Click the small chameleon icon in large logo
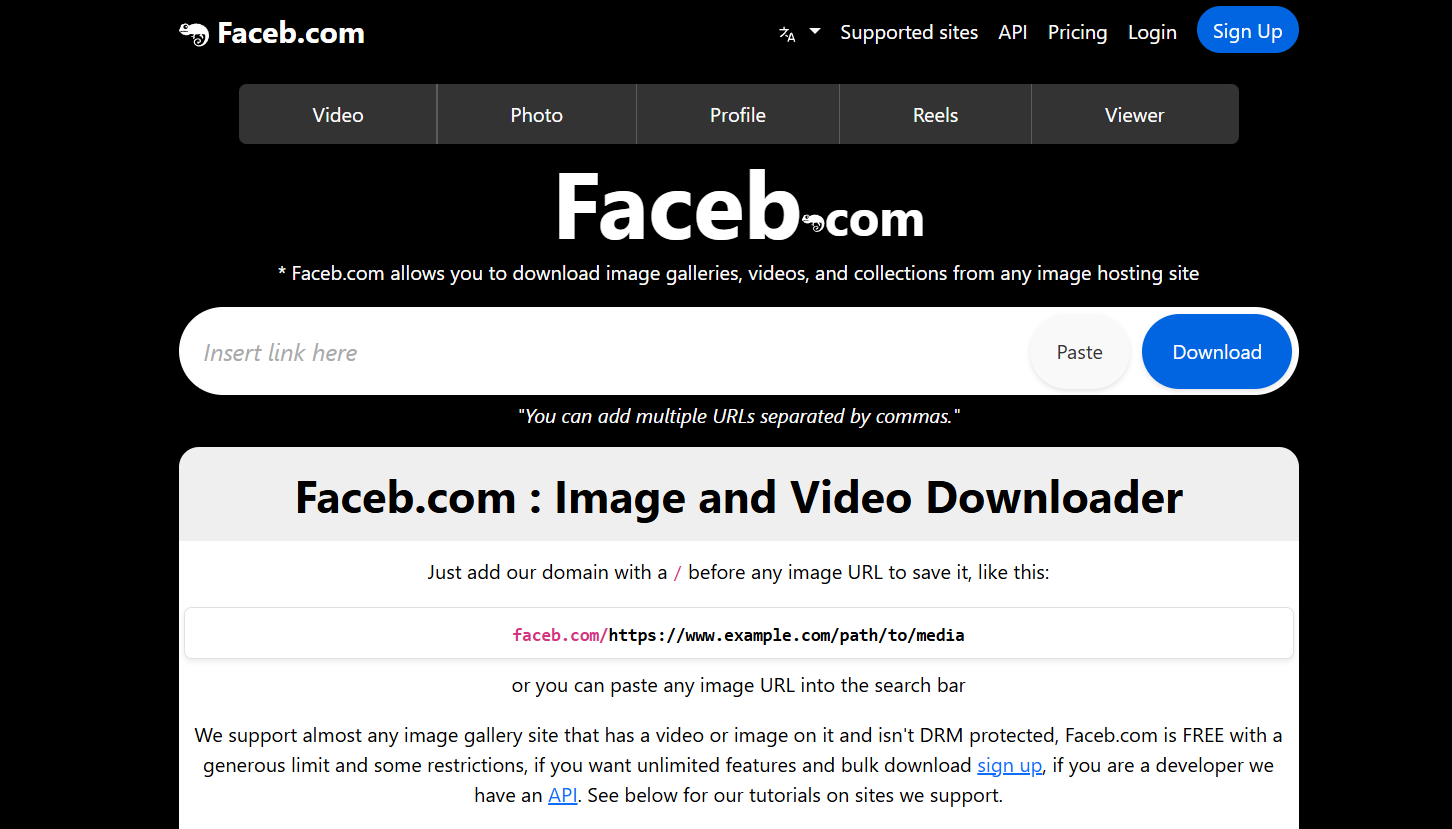Viewport: 1452px width, 829px height. point(813,223)
